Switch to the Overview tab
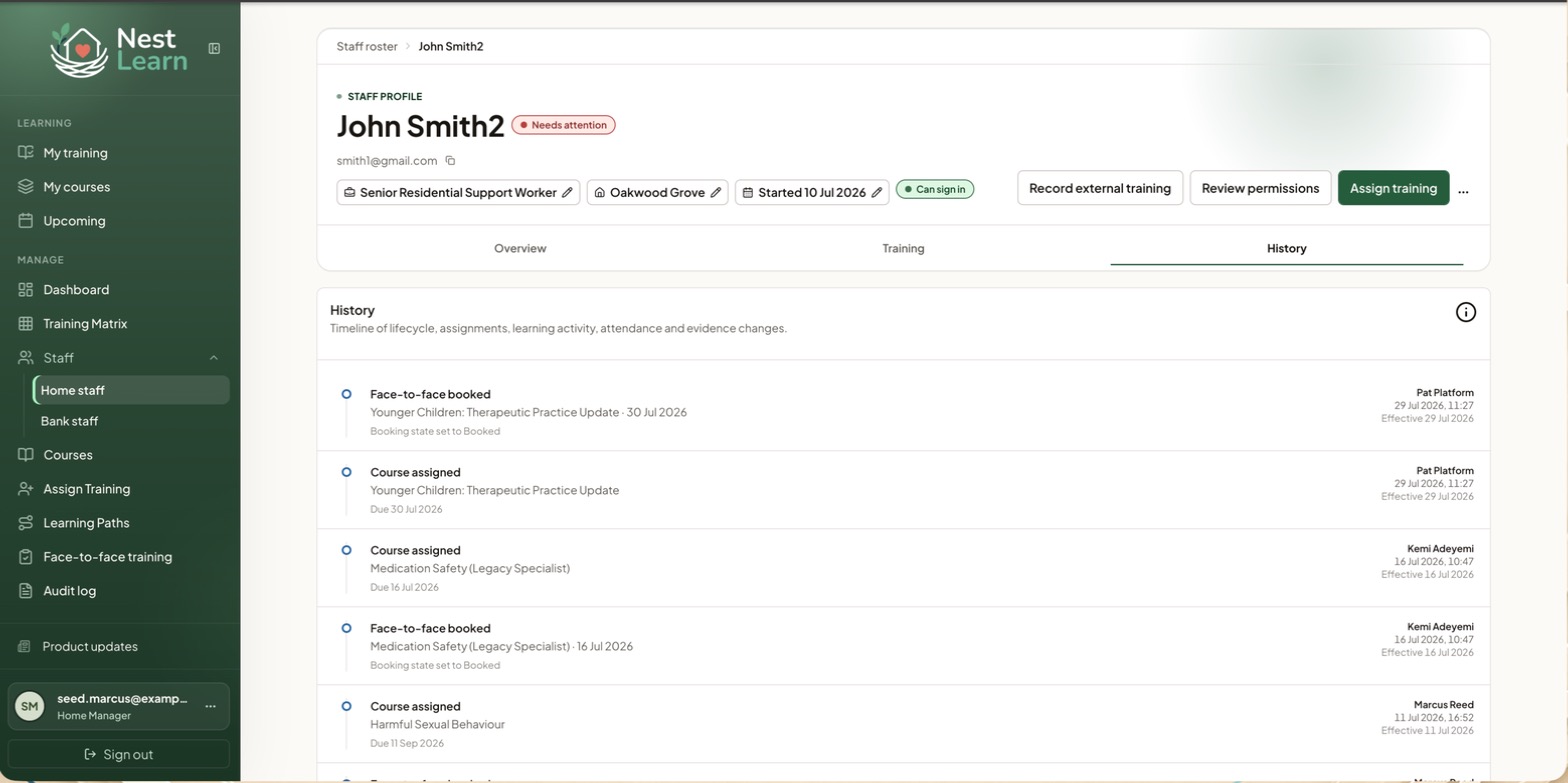The width and height of the screenshot is (1568, 783). [x=520, y=248]
